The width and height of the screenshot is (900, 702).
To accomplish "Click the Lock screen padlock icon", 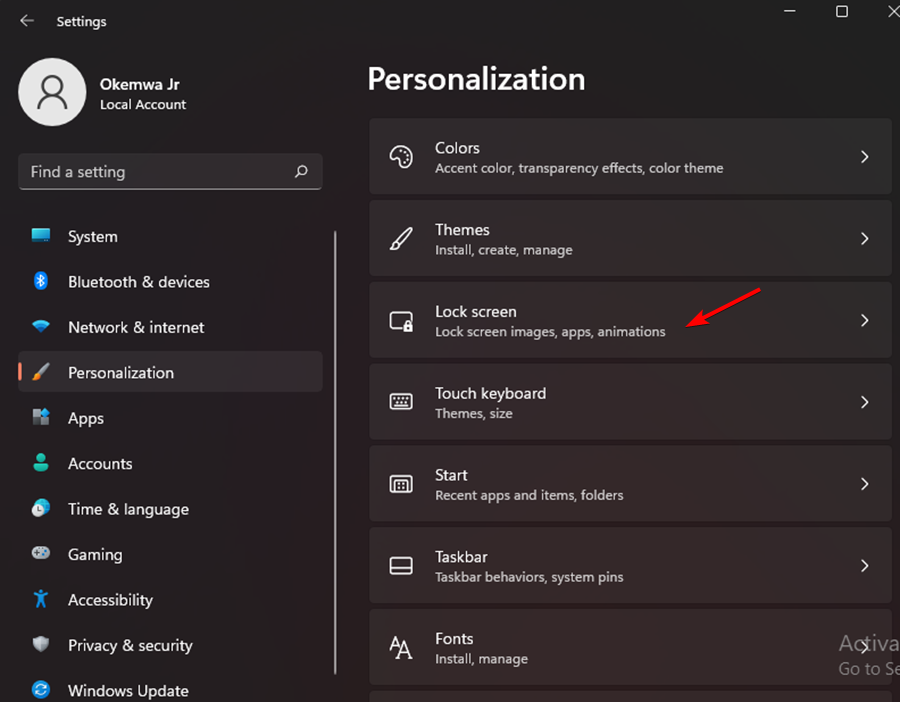I will pyautogui.click(x=401, y=320).
